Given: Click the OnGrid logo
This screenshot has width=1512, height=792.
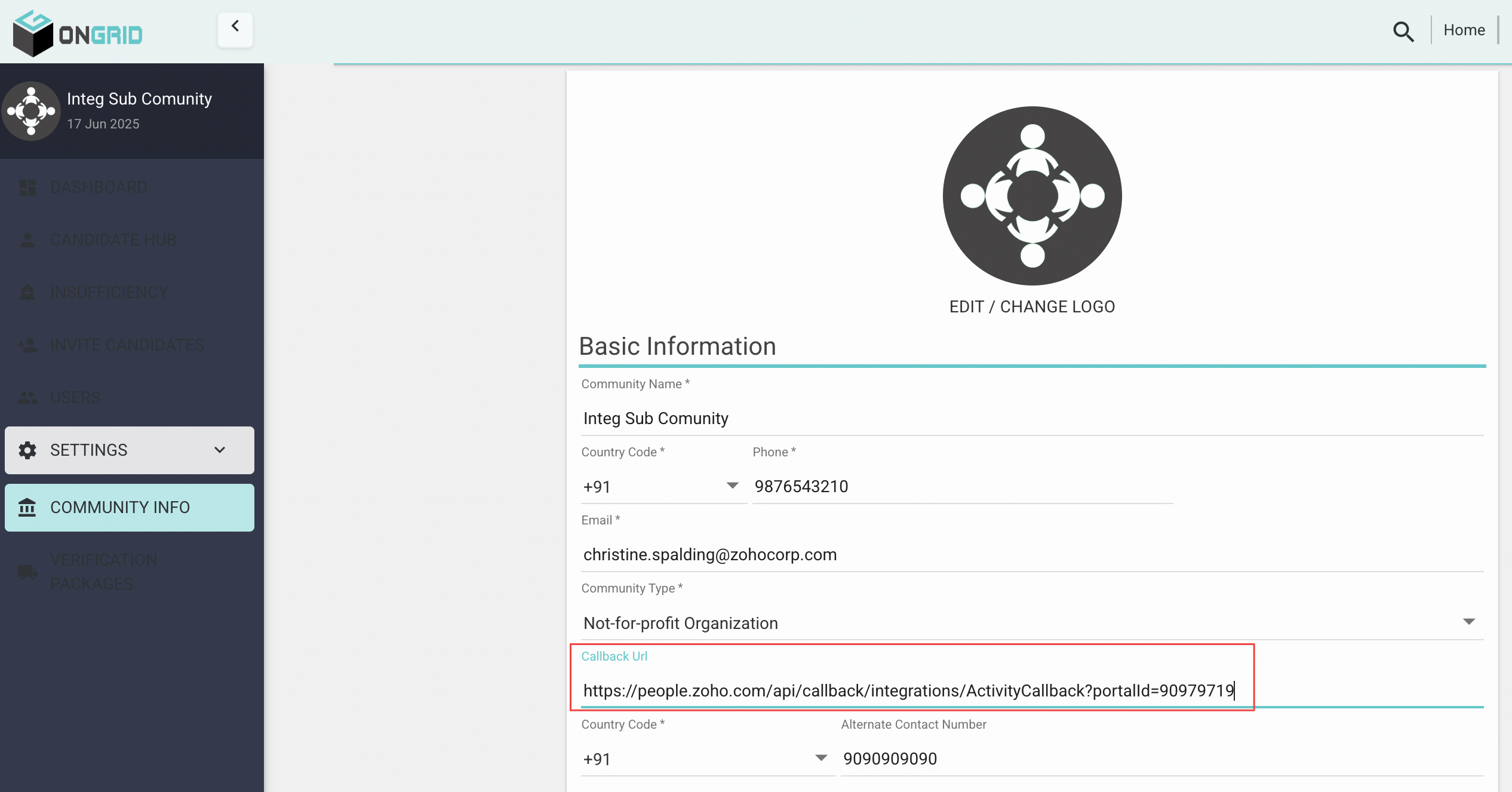Looking at the screenshot, I should click(78, 33).
